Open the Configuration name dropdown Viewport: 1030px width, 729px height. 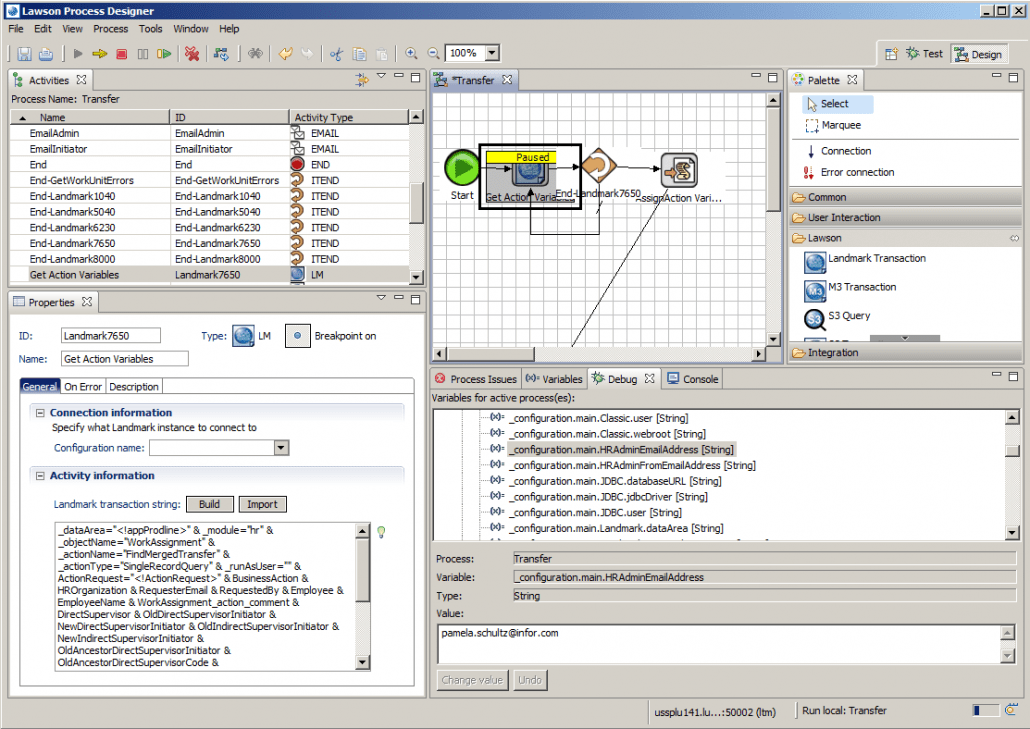pos(281,448)
